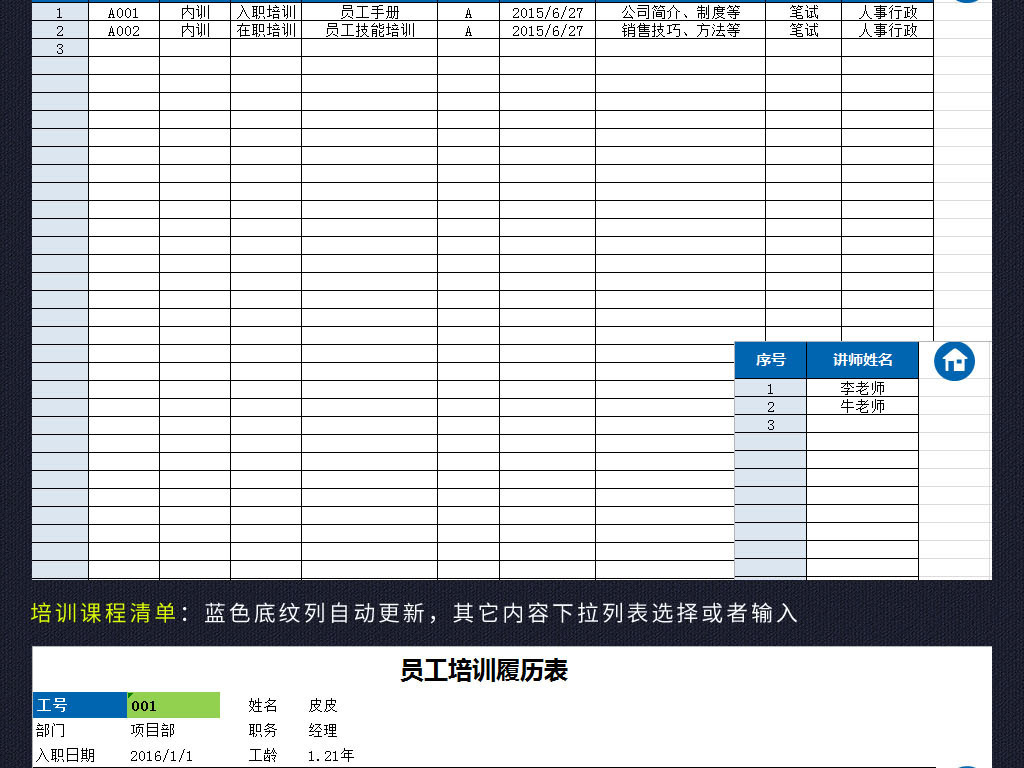Viewport: 1024px width, 768px height.
Task: Open the lecturer grade dropdown showing A
Action: 468,11
